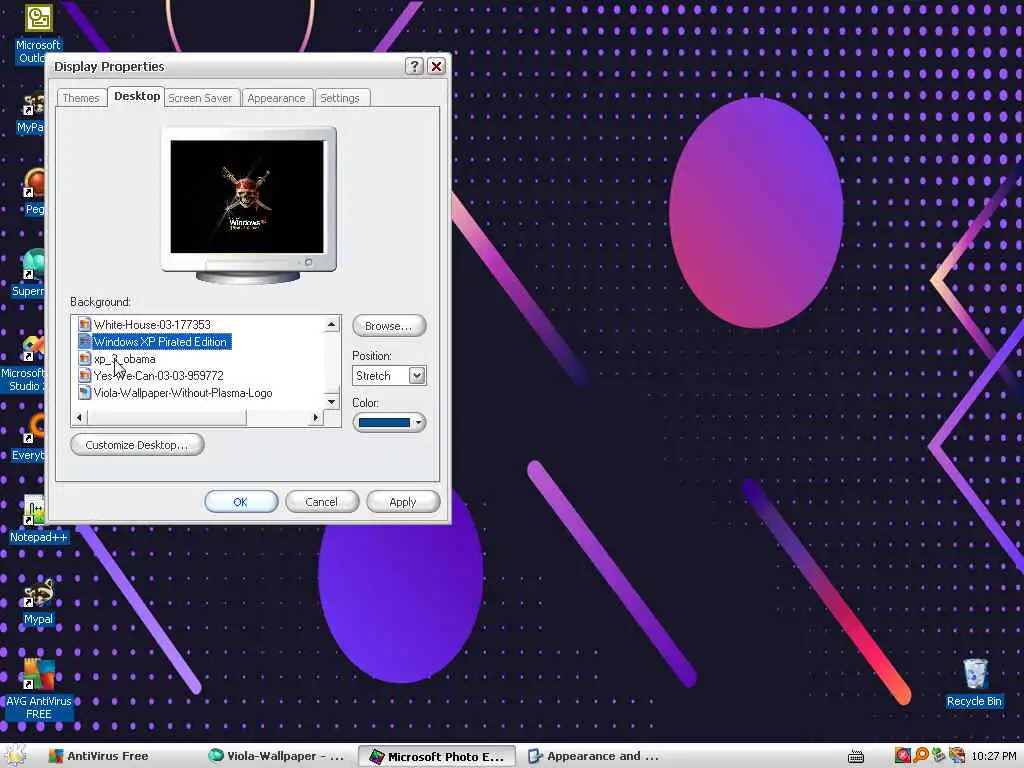Click the Apply button
This screenshot has height=768, width=1024.
(402, 502)
